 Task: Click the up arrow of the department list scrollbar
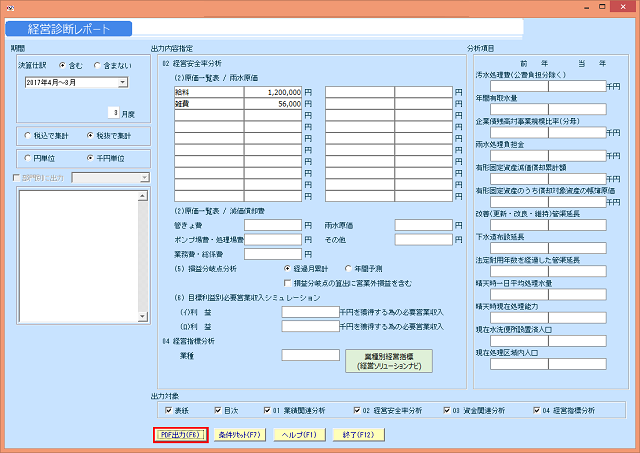click(x=142, y=196)
